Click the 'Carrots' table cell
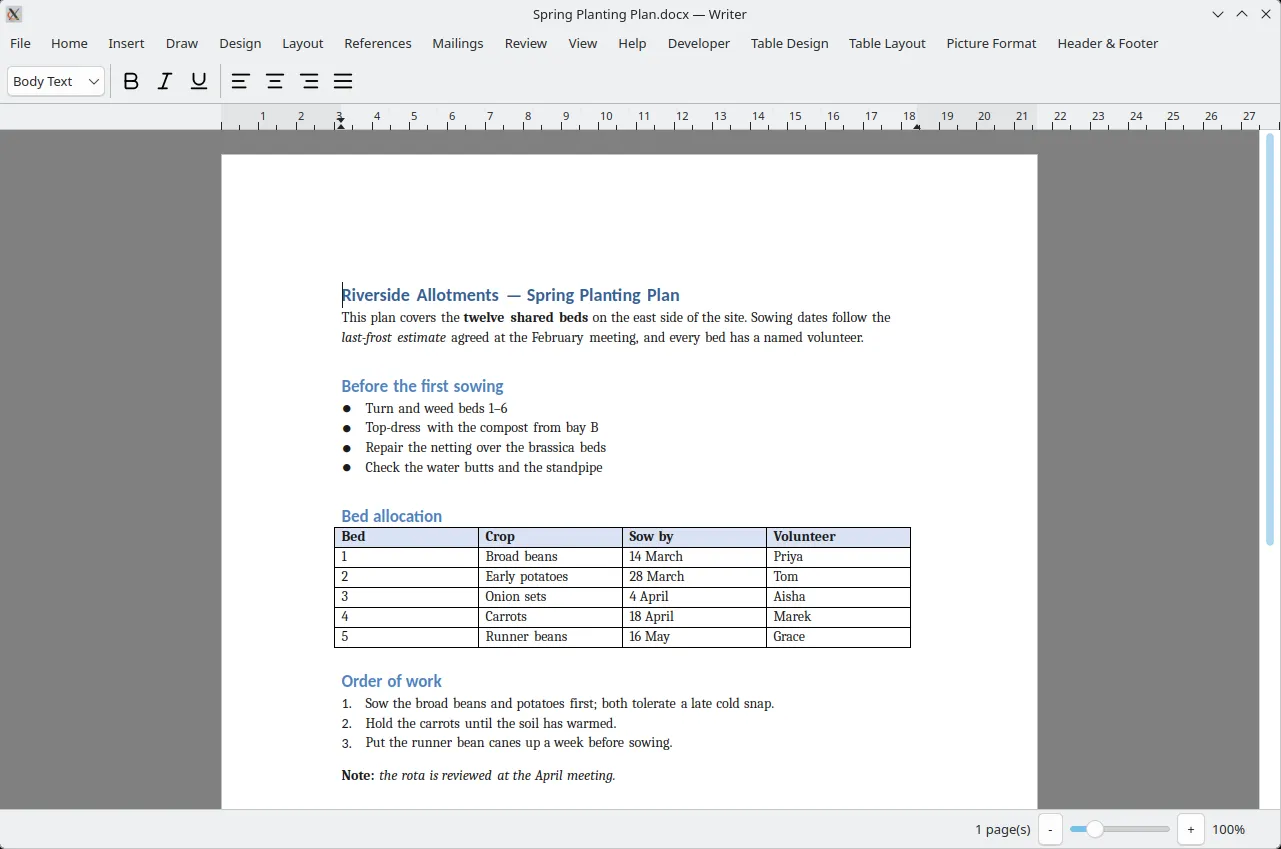The image size is (1281, 849). click(550, 617)
